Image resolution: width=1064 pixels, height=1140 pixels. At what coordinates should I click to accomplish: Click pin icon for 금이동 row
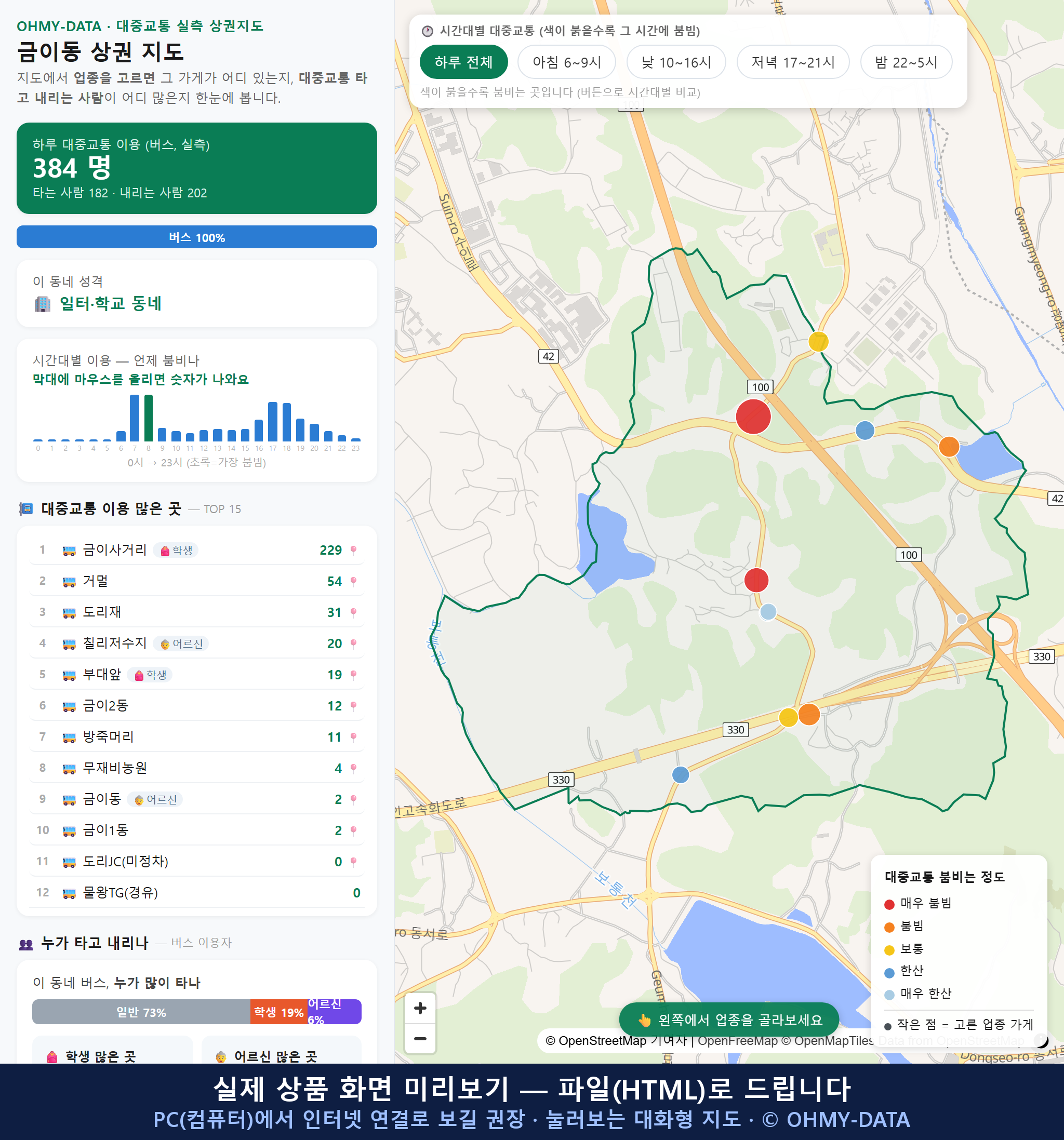(x=353, y=799)
